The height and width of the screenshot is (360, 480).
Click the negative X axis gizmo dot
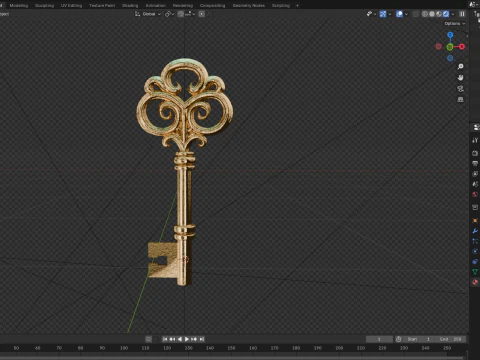439,47
